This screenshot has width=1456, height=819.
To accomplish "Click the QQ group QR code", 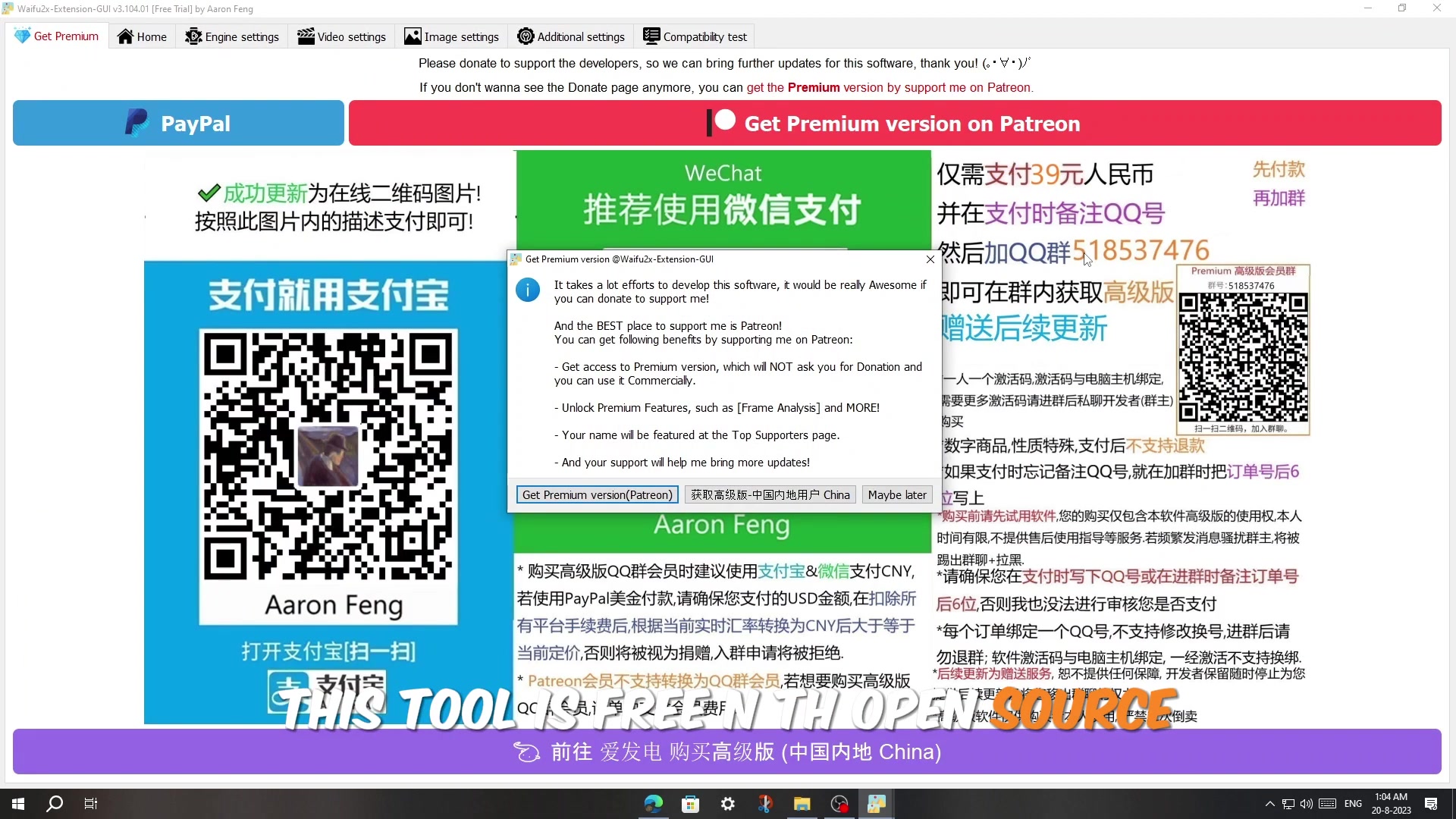I will pos(1243,356).
